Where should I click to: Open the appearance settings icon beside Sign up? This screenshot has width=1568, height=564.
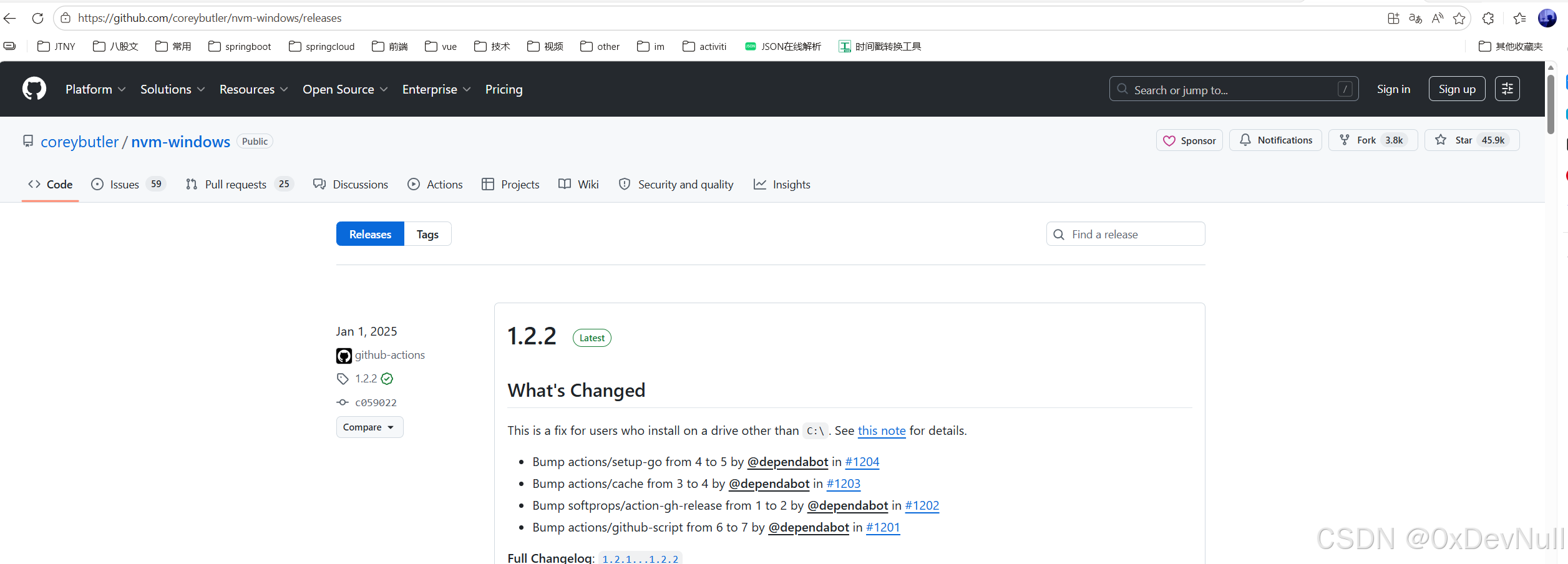(x=1507, y=89)
